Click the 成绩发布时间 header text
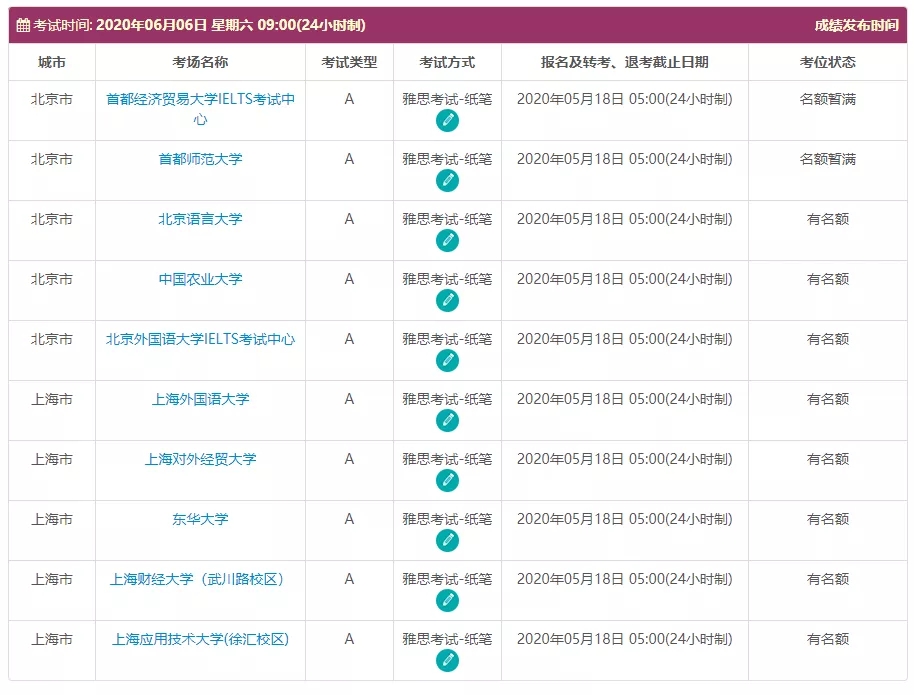 tap(855, 26)
